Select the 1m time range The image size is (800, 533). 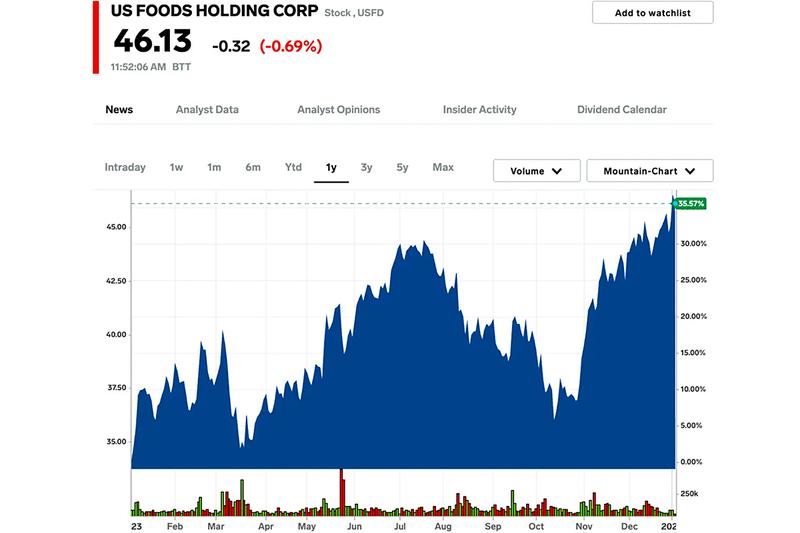214,167
